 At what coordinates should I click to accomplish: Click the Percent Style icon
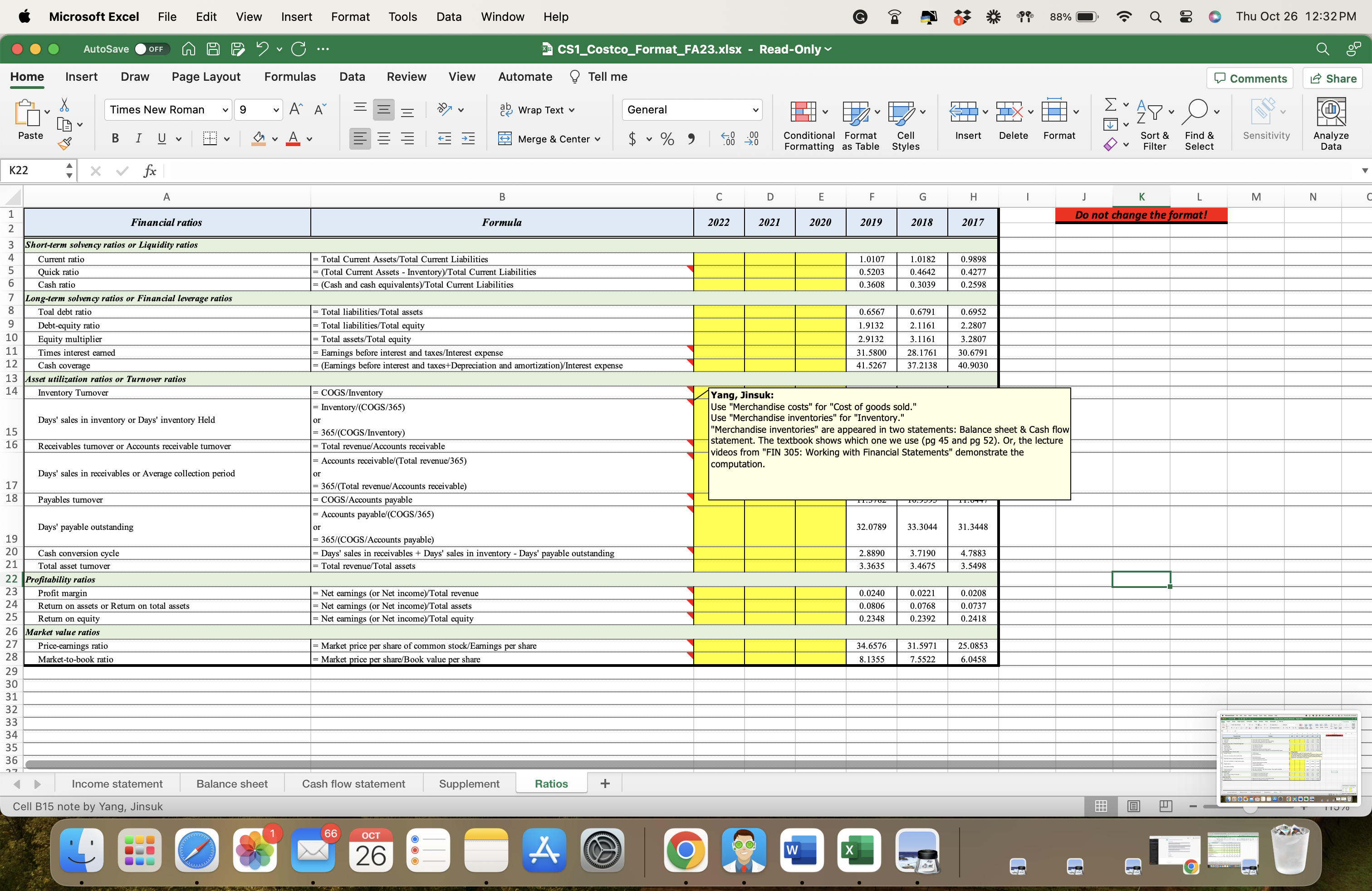[667, 138]
